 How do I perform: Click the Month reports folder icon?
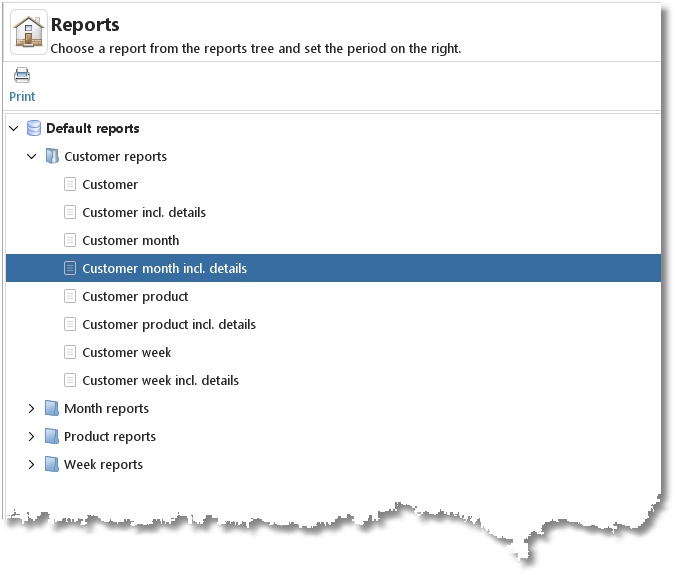52,408
